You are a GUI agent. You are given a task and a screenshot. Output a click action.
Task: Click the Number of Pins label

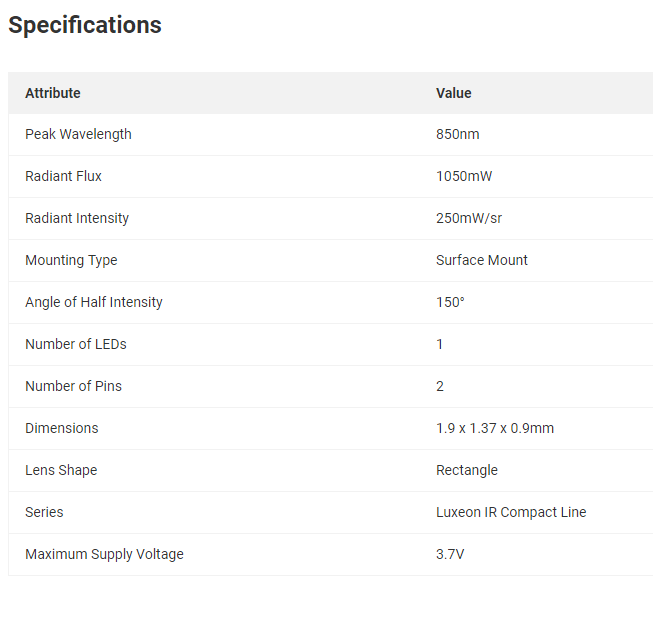(x=73, y=386)
